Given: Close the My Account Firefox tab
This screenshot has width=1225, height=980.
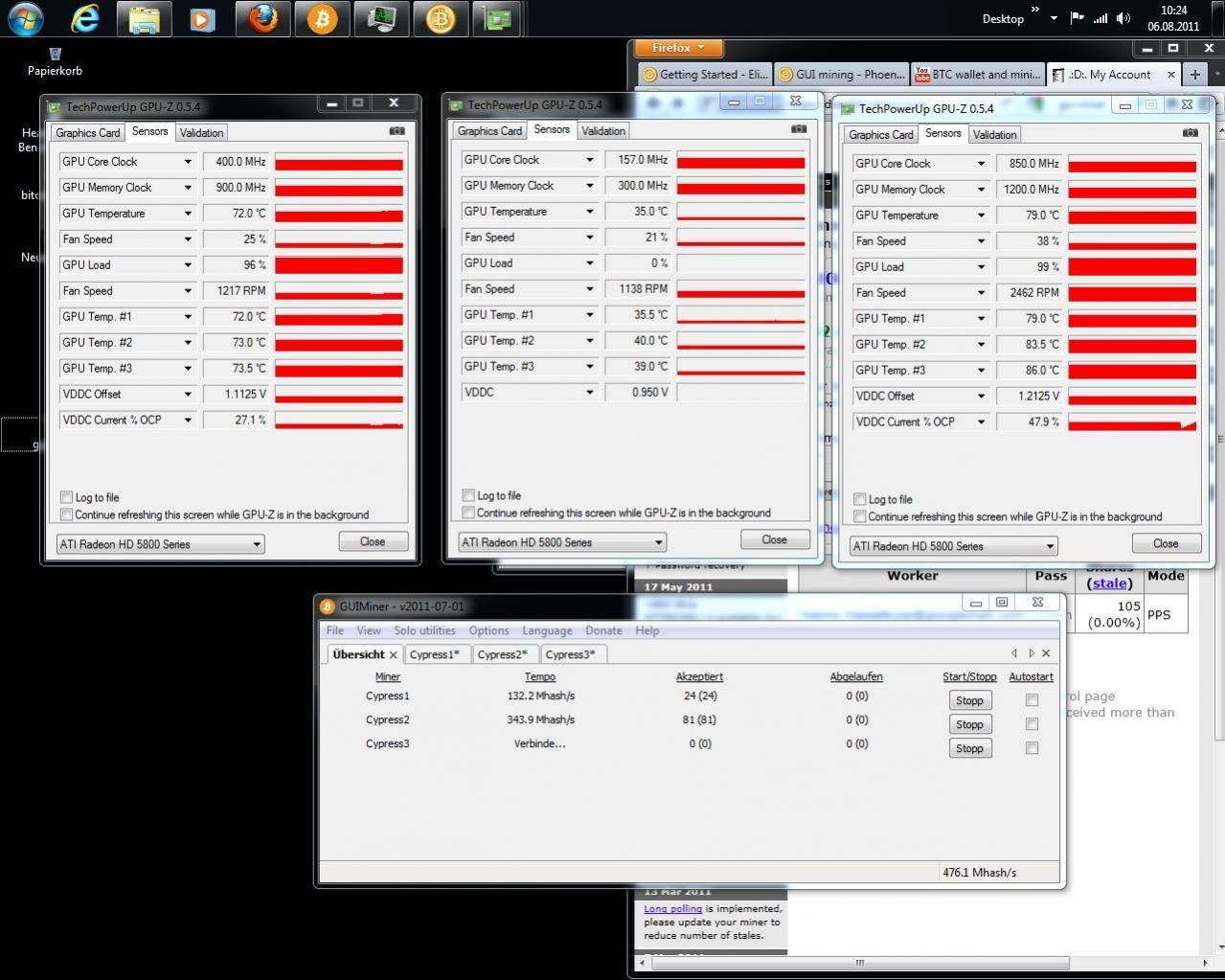Looking at the screenshot, I should tap(1170, 74).
